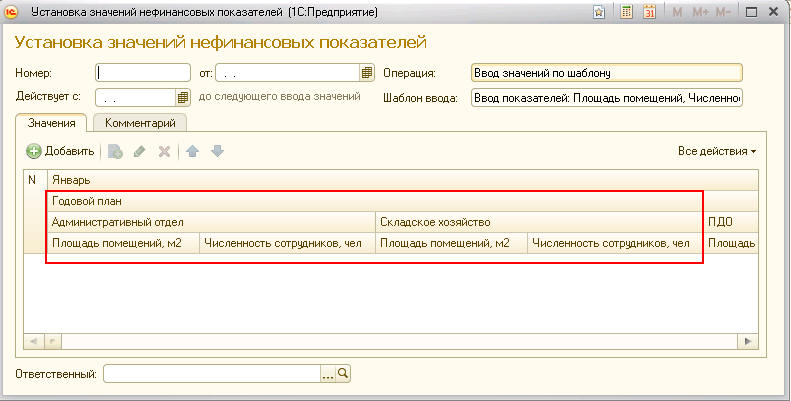Click the horizontal scrollbar right arrow
Screen dimensions: 791x401
click(x=748, y=341)
